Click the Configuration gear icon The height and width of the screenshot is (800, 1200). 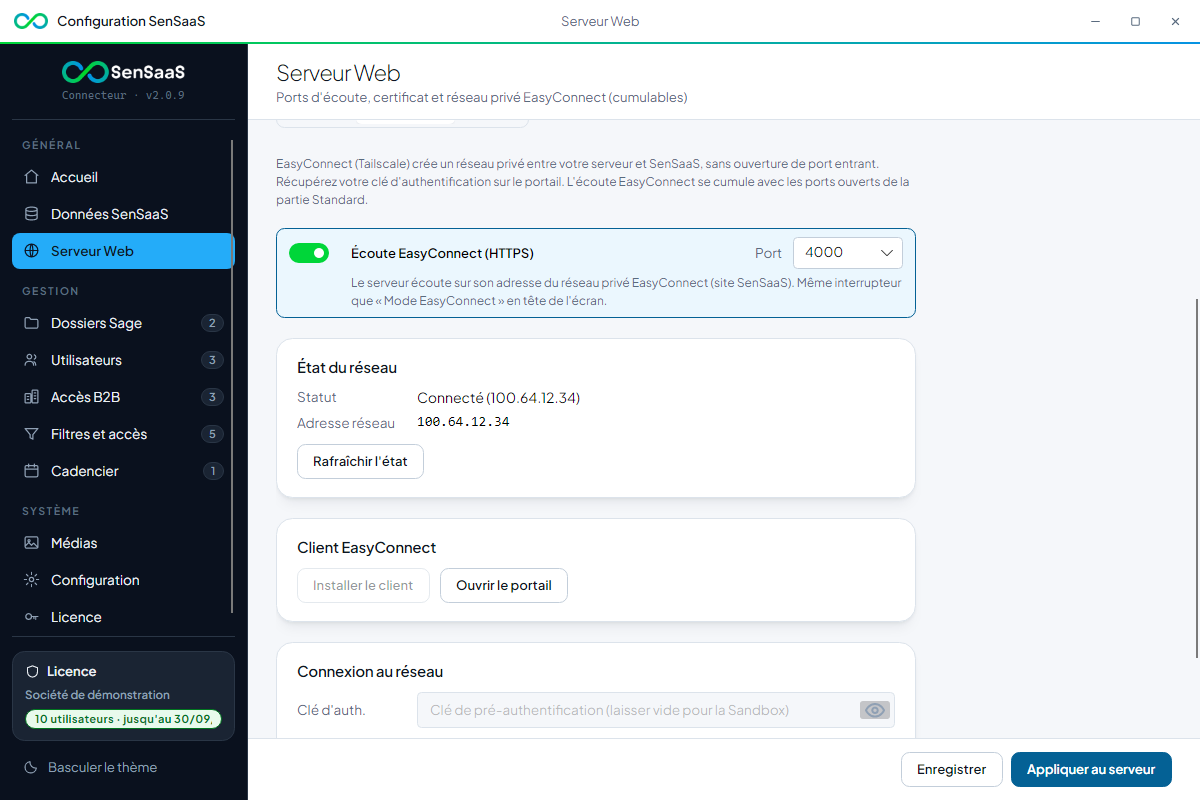click(31, 580)
